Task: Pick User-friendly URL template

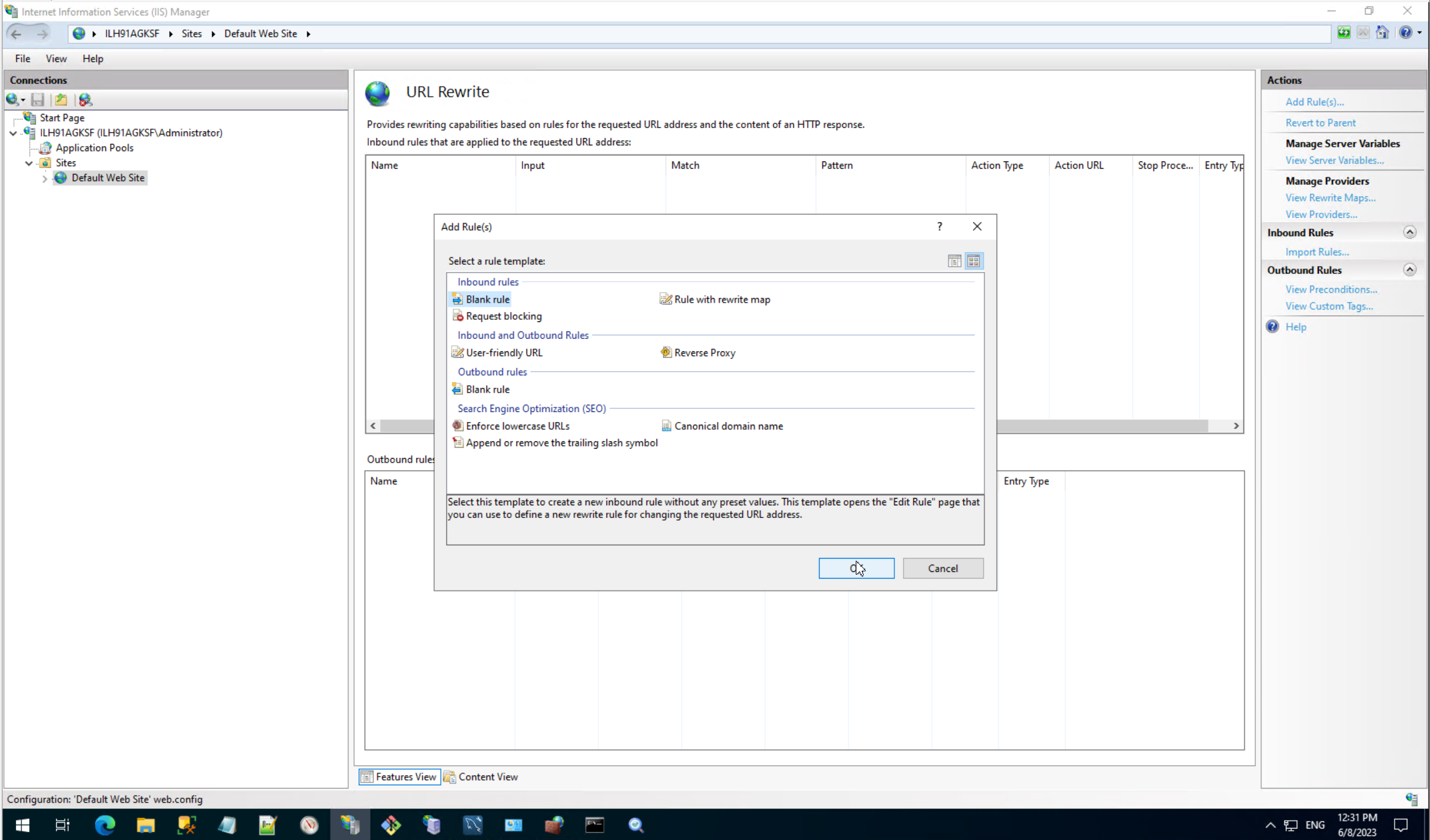Action: [x=503, y=353]
